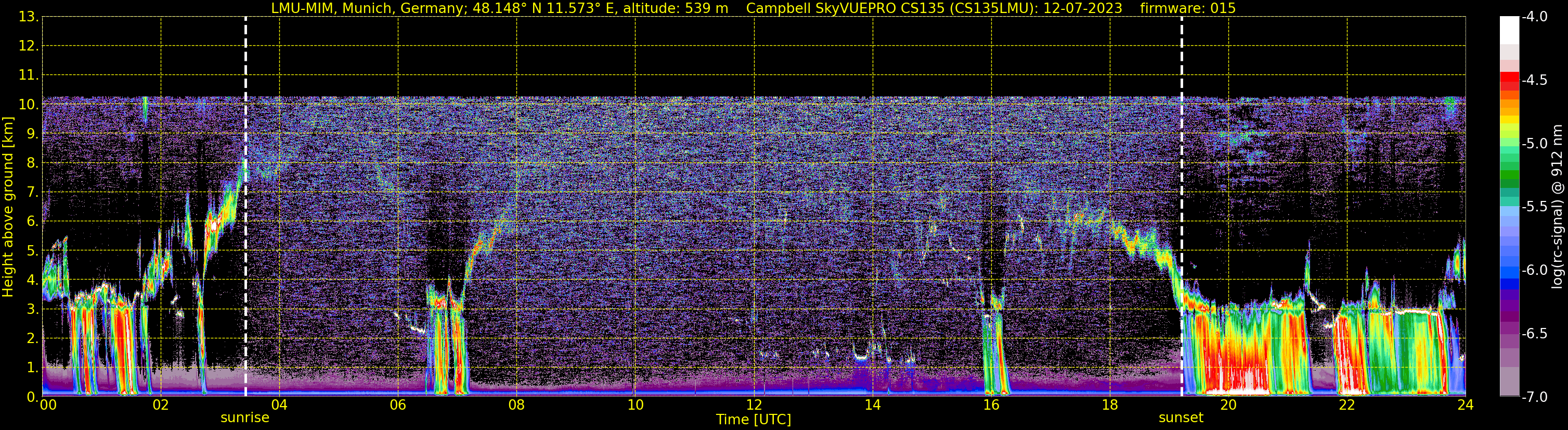Click the '-5.5' colorbar tick label

point(1534,207)
